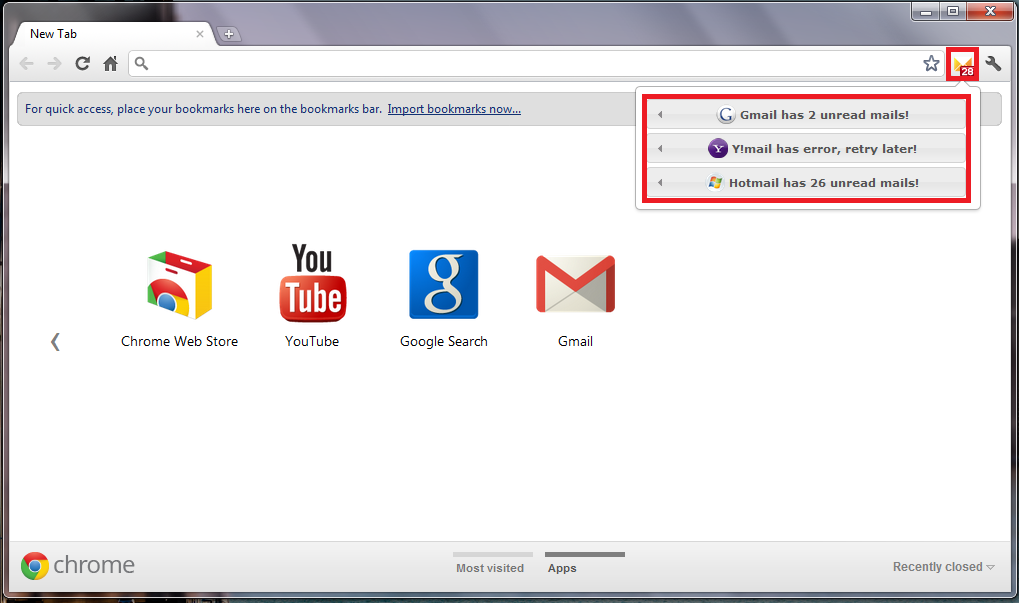Go to previous apps page with left chevron

(x=55, y=342)
